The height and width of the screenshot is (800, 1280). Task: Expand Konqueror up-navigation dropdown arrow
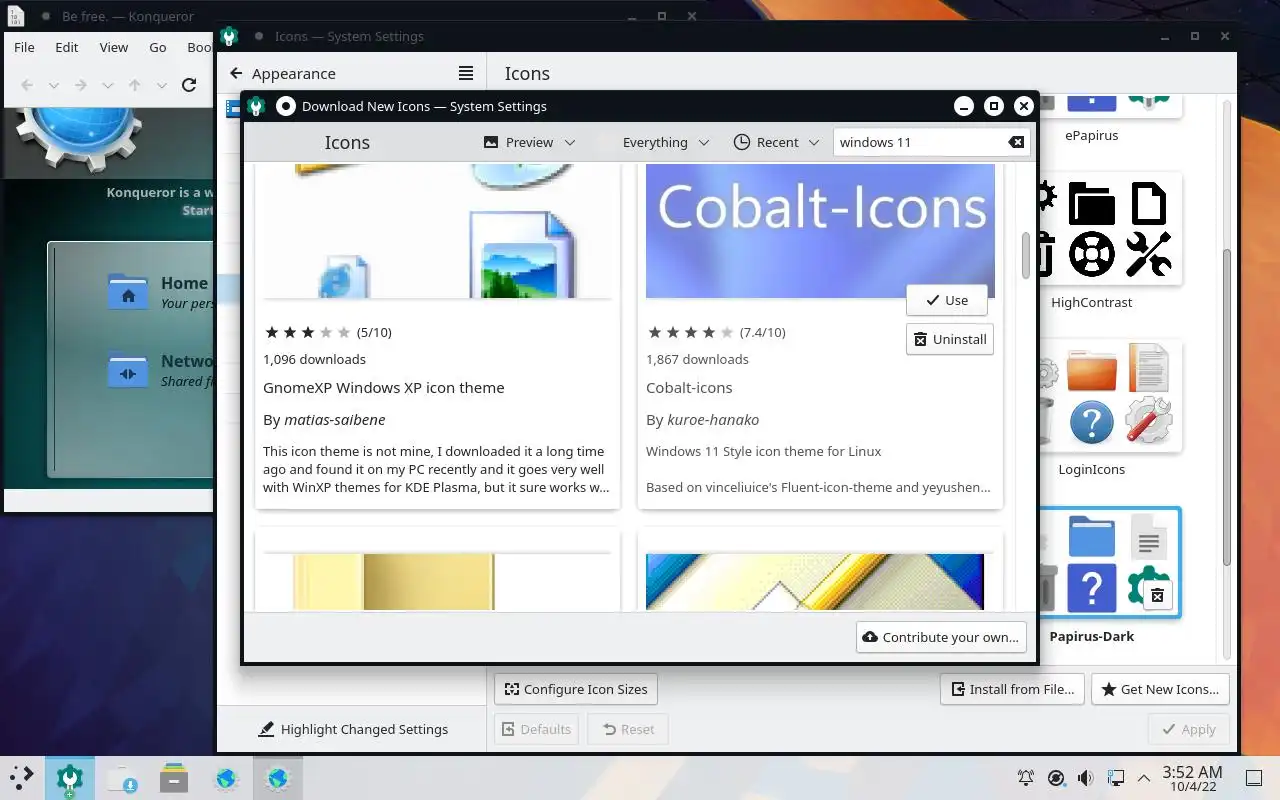[x=161, y=85]
